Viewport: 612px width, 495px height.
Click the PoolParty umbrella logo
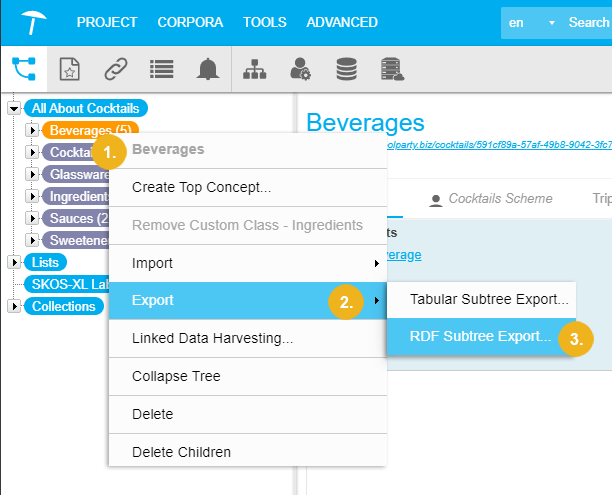[x=34, y=21]
